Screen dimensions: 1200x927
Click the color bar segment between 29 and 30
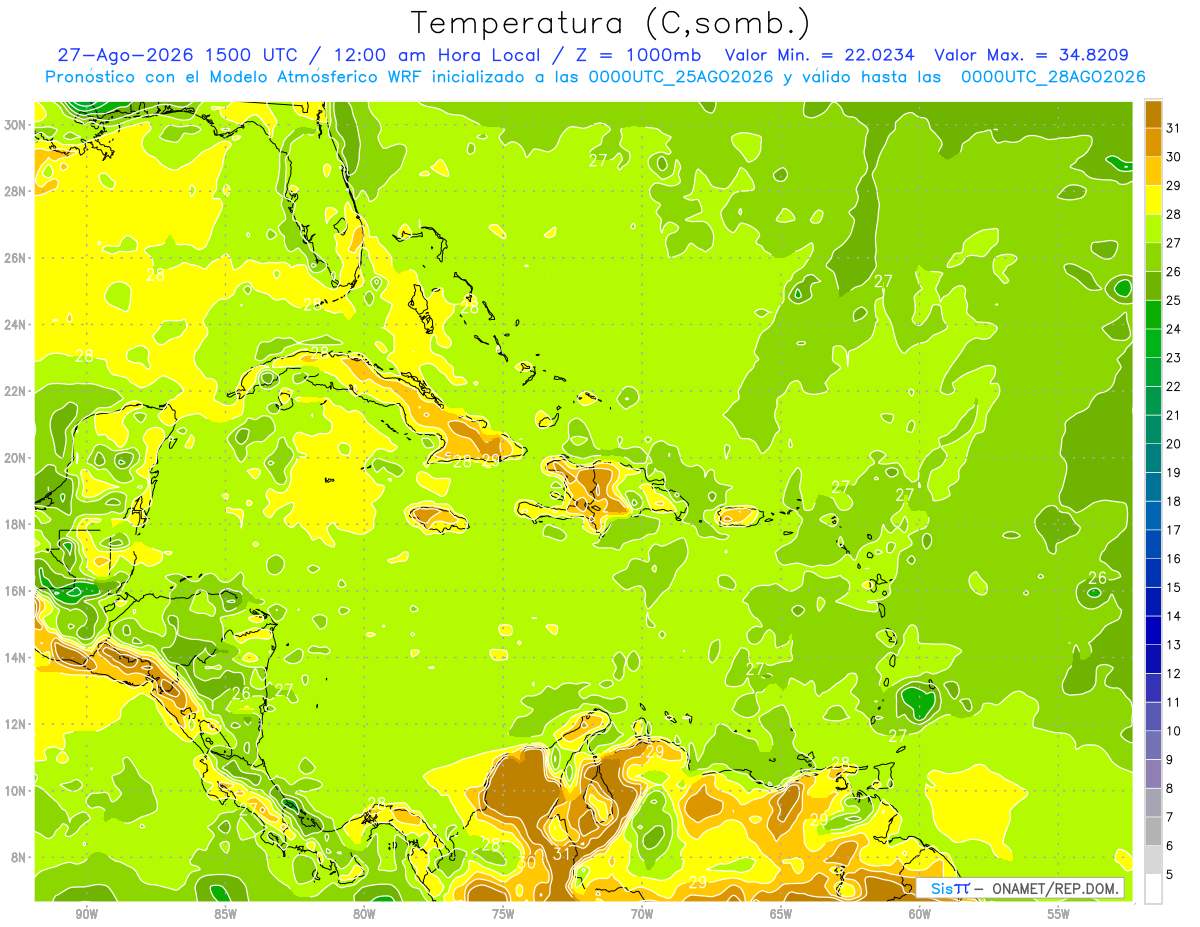tap(1153, 171)
